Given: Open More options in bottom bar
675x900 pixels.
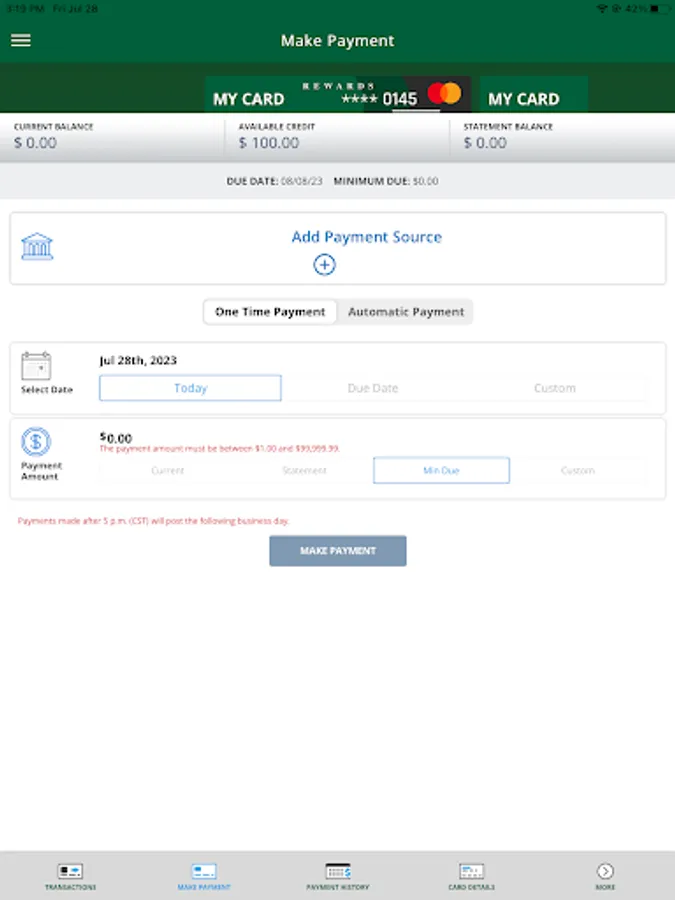Looking at the screenshot, I should pos(605,876).
